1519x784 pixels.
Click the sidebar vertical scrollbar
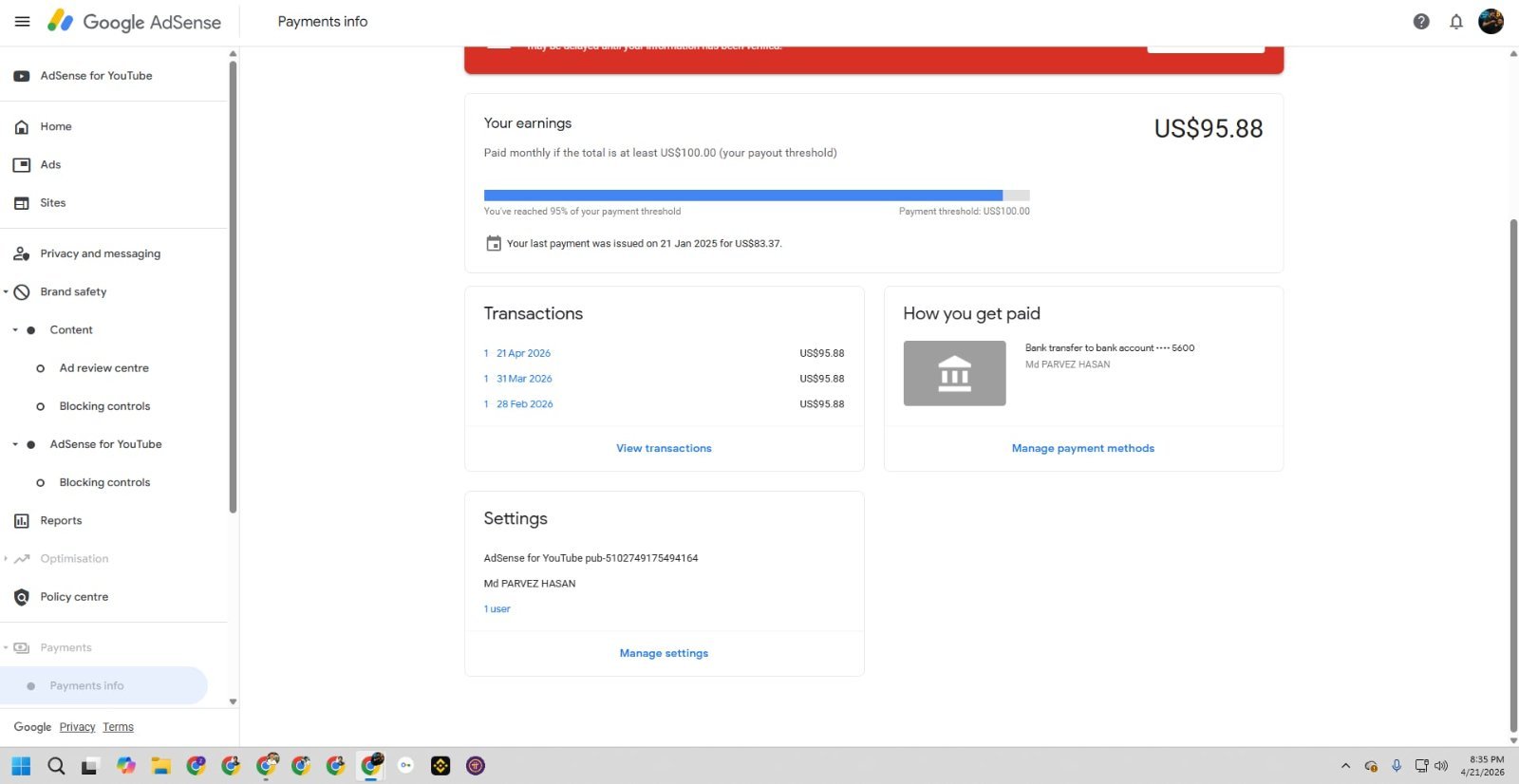[x=233, y=285]
